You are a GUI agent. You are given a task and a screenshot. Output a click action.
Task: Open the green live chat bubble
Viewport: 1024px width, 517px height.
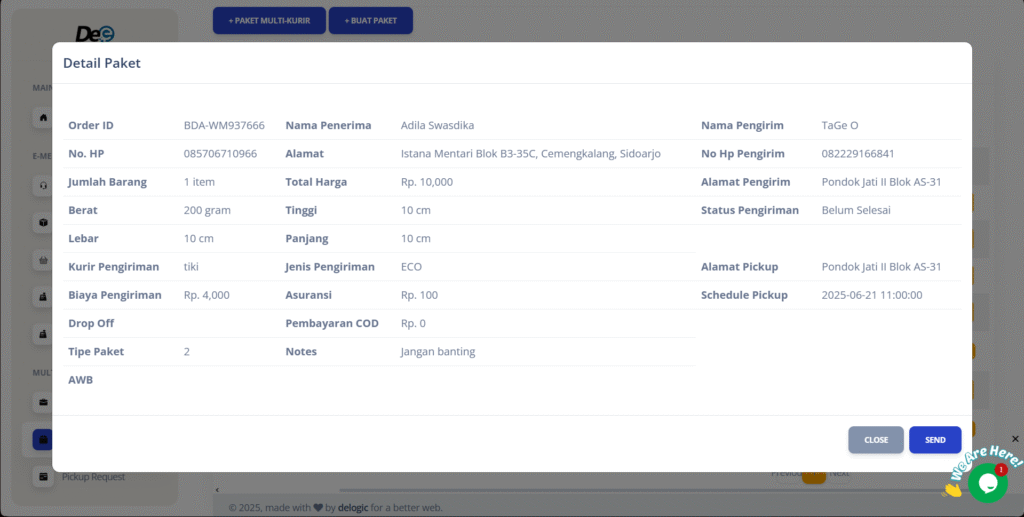[987, 483]
